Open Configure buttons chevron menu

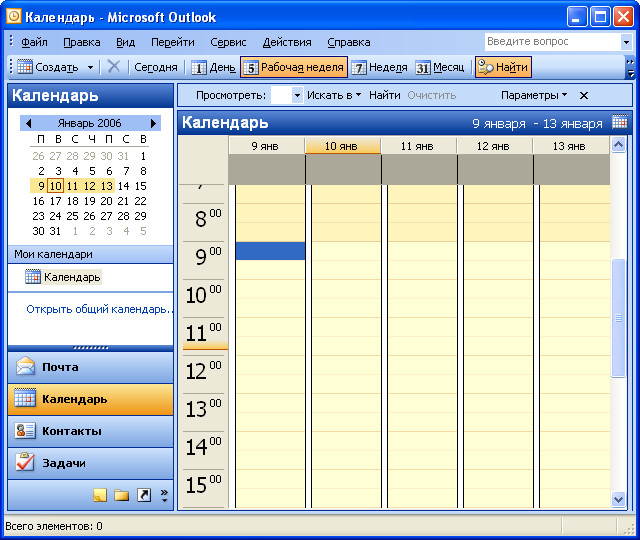164,495
